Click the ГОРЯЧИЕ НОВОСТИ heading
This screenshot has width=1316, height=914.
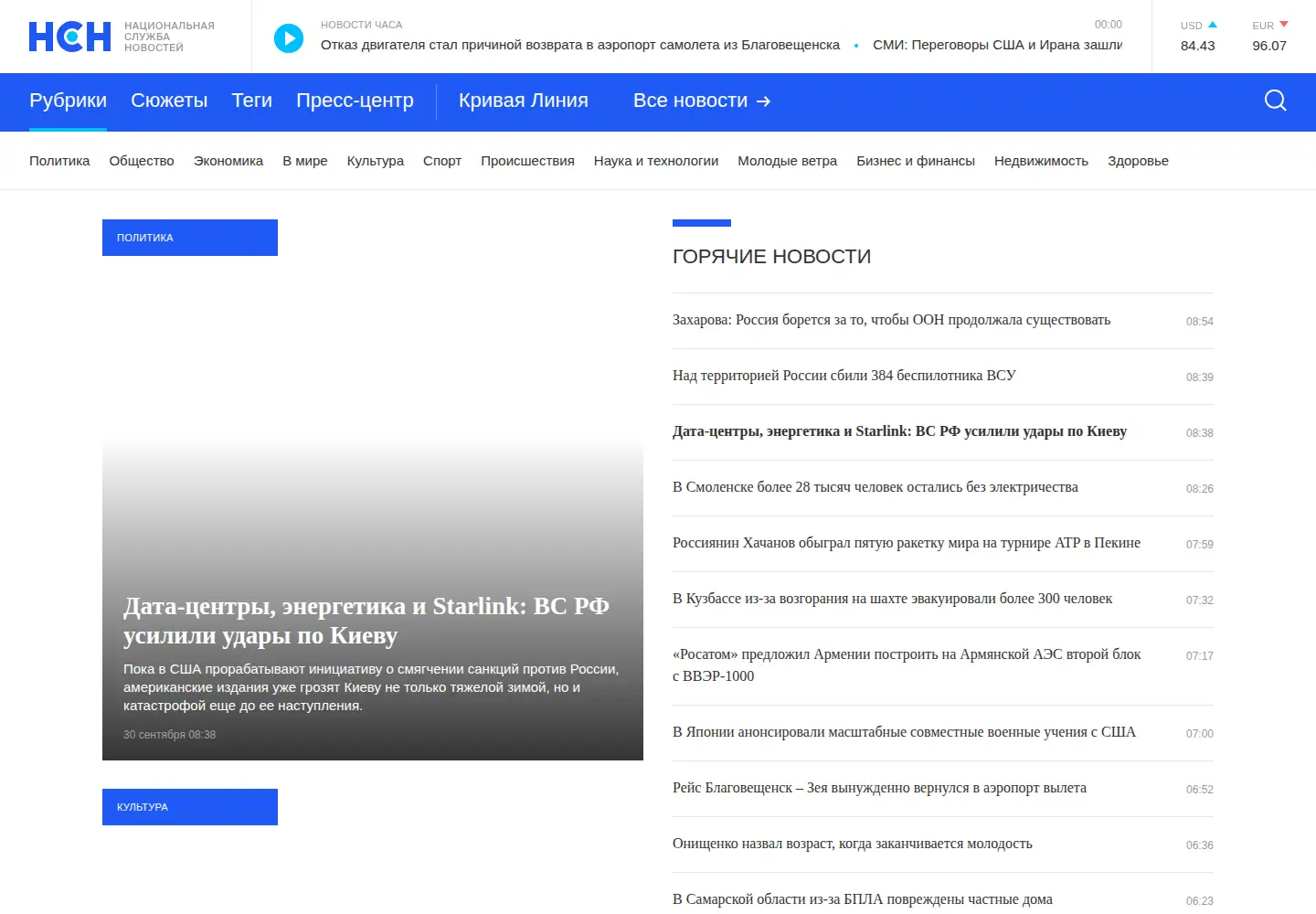pos(772,257)
